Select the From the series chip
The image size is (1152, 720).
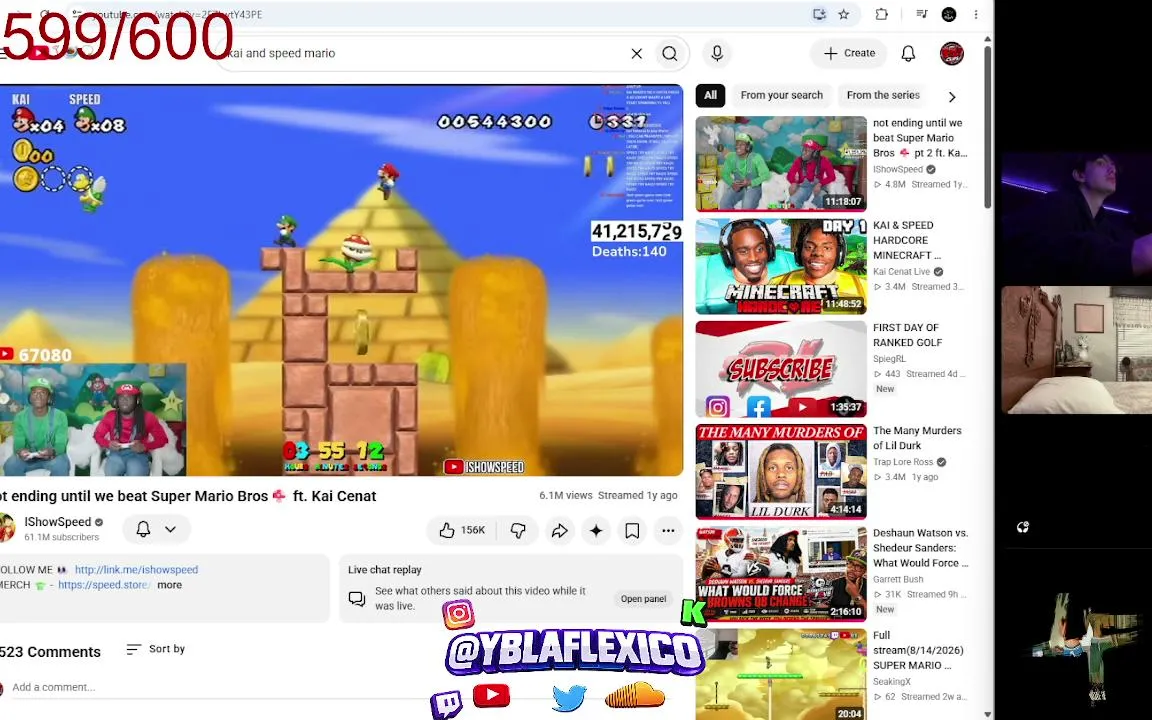(x=882, y=95)
